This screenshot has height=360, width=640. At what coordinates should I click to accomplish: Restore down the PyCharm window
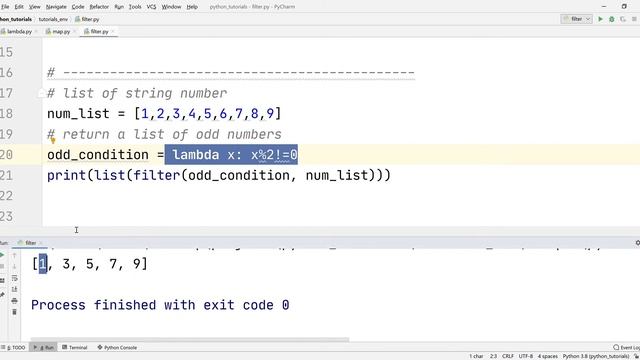coord(624,7)
